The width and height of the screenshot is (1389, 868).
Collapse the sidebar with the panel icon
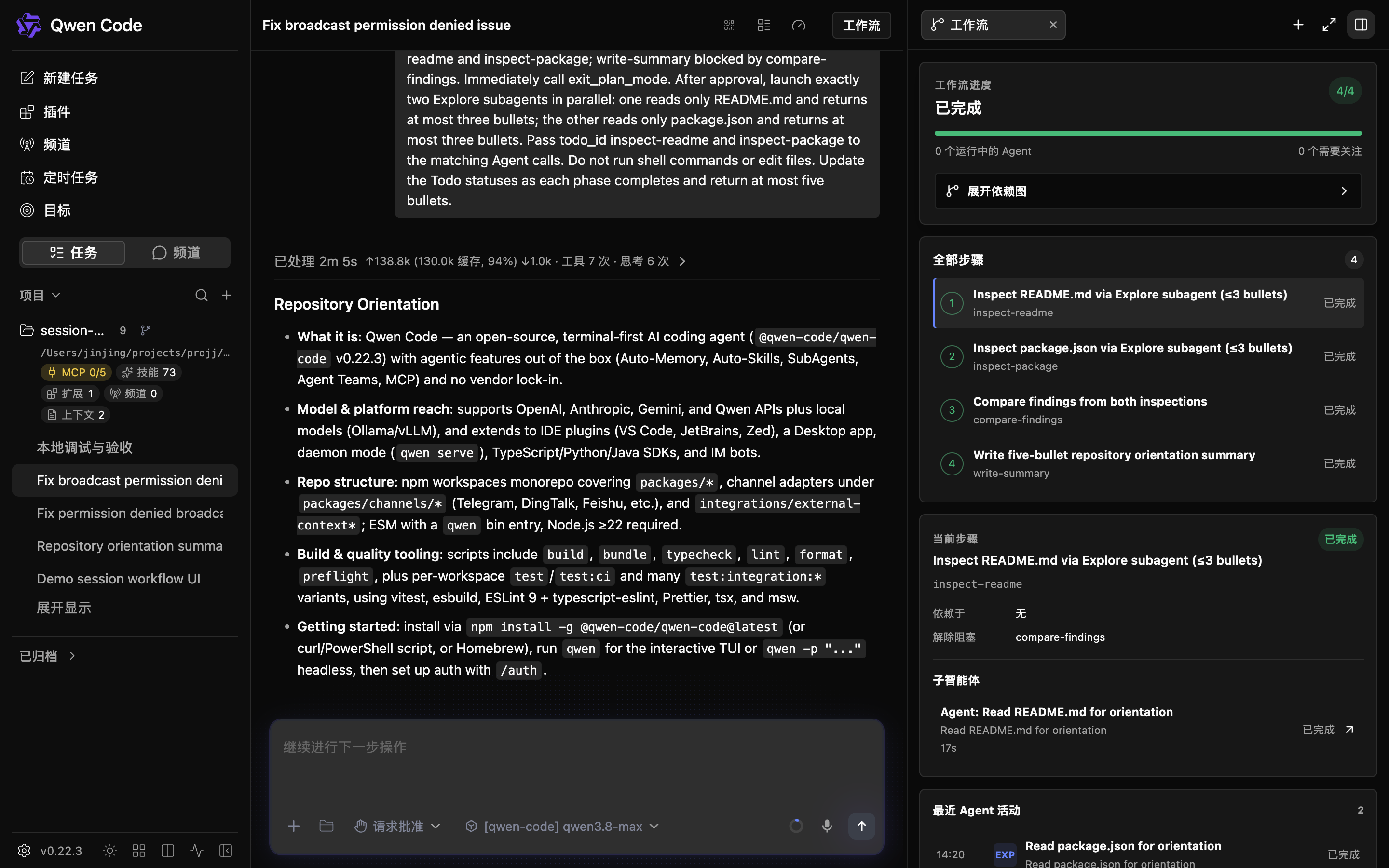coord(226,851)
